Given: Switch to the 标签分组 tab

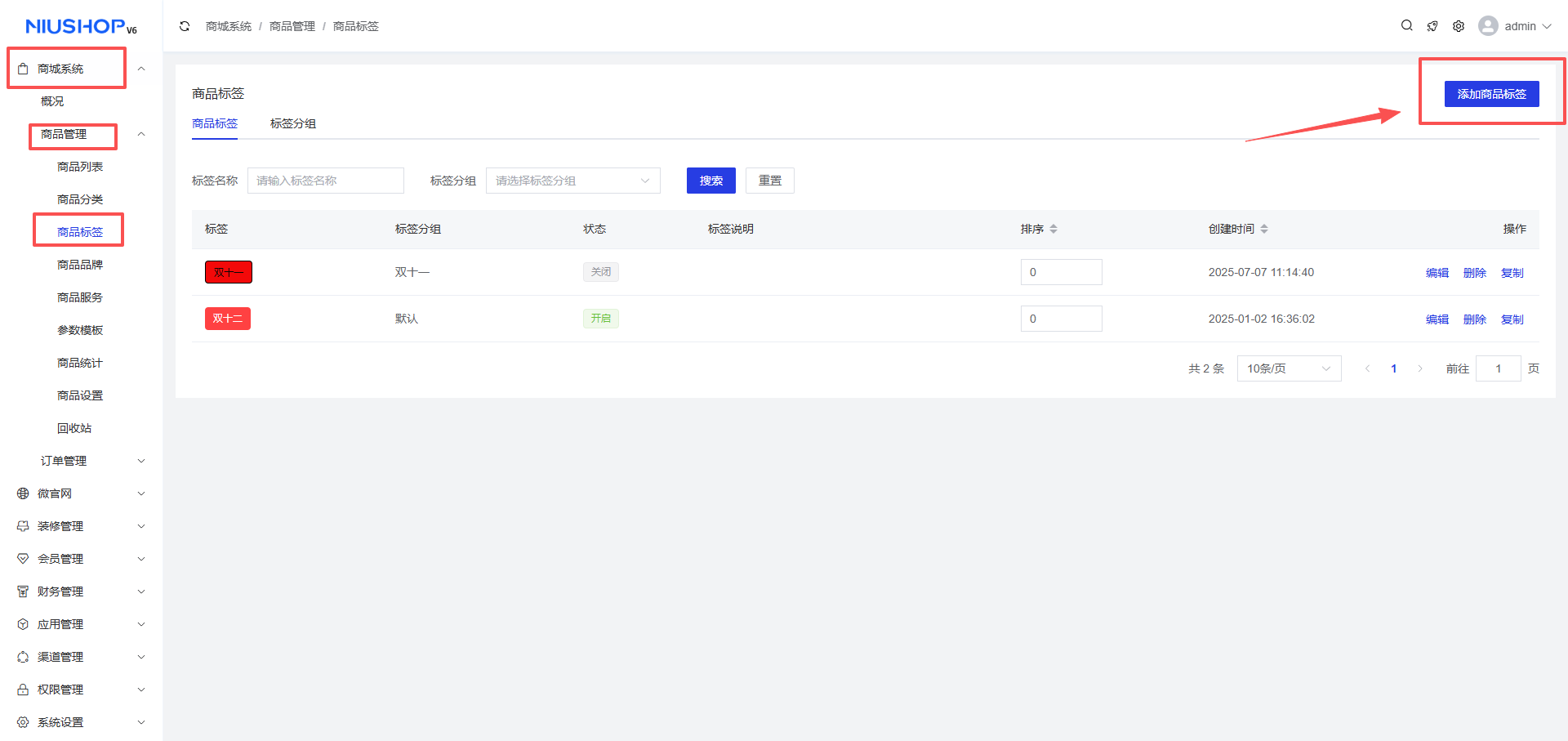Looking at the screenshot, I should 292,123.
